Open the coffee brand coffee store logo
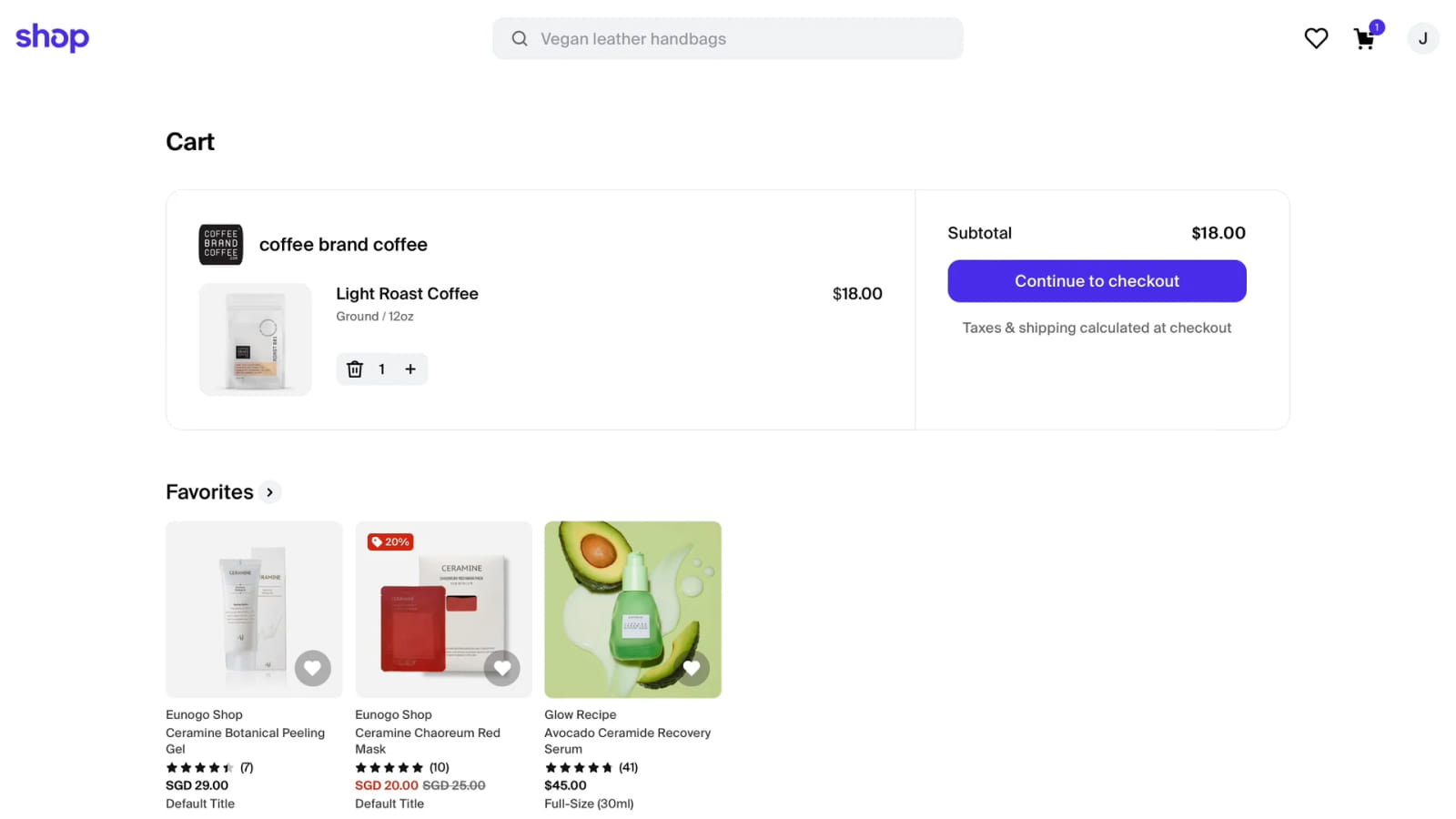Viewport: 1456px width, 819px height. click(220, 244)
